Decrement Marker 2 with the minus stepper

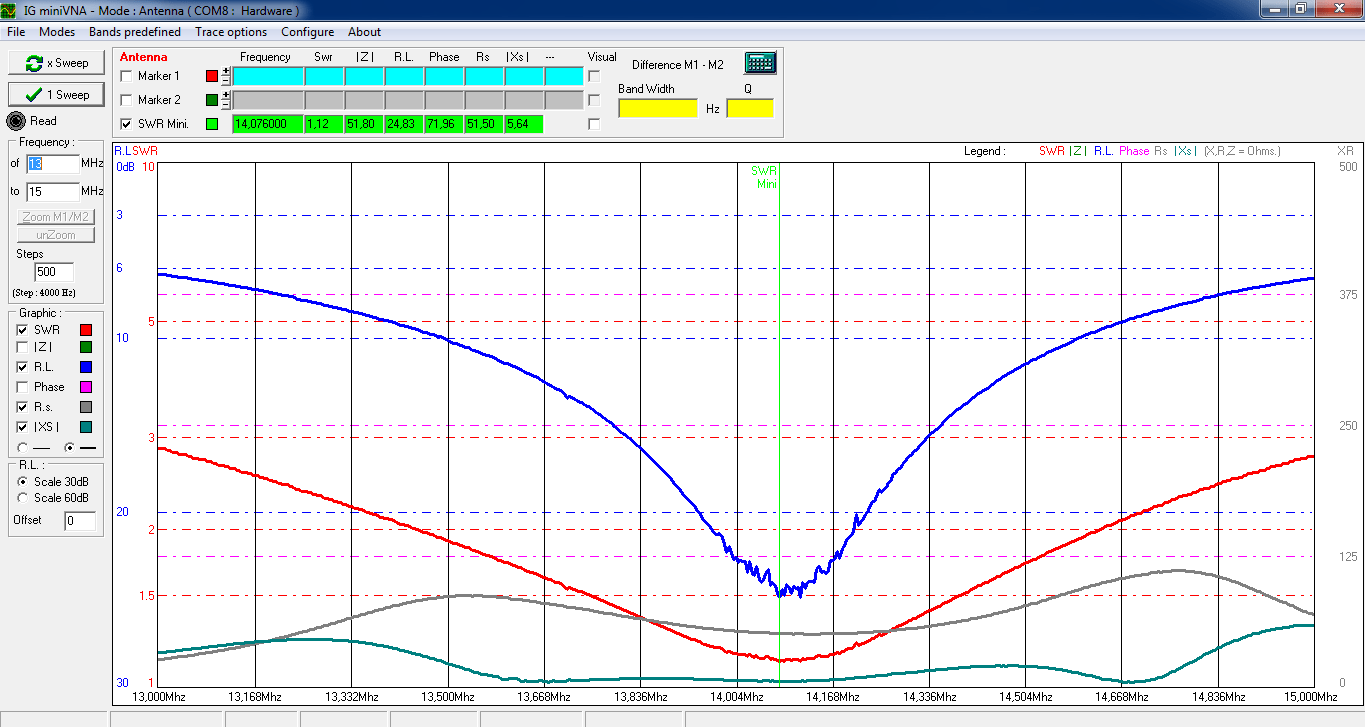pyautogui.click(x=226, y=105)
